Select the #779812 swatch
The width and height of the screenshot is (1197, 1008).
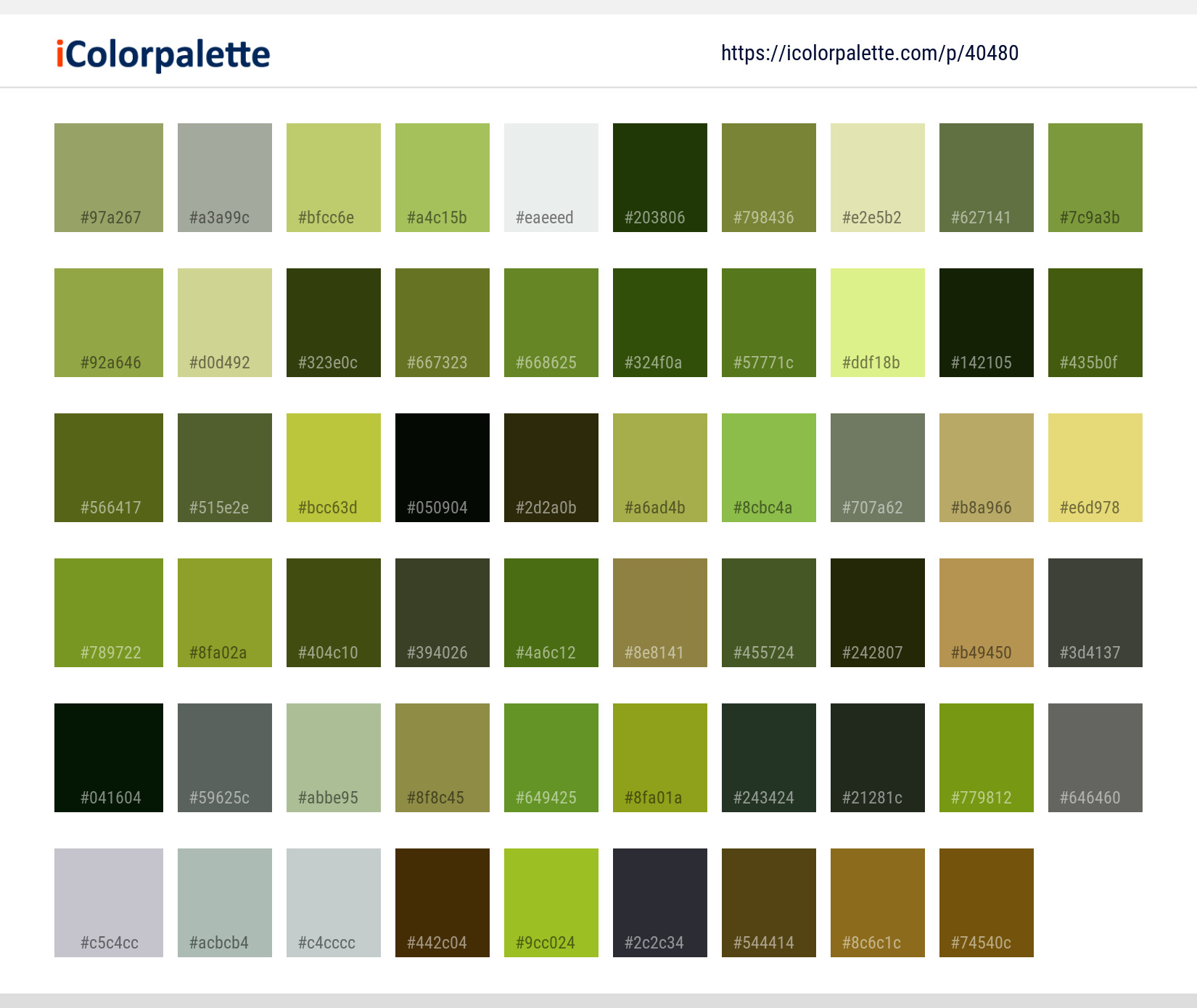pos(987,758)
